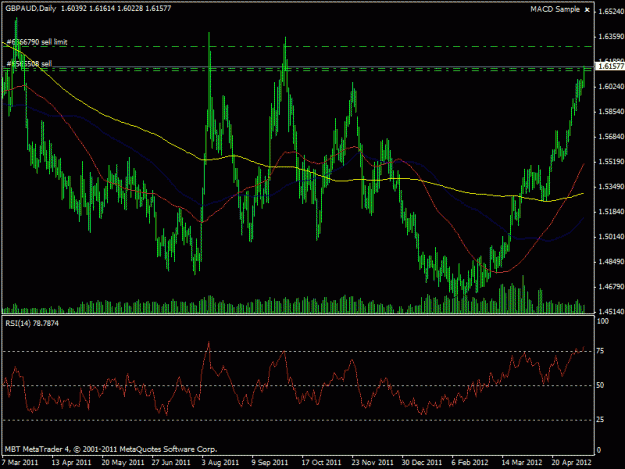
Task: Select the sell limit order label
Action: click(x=37, y=42)
